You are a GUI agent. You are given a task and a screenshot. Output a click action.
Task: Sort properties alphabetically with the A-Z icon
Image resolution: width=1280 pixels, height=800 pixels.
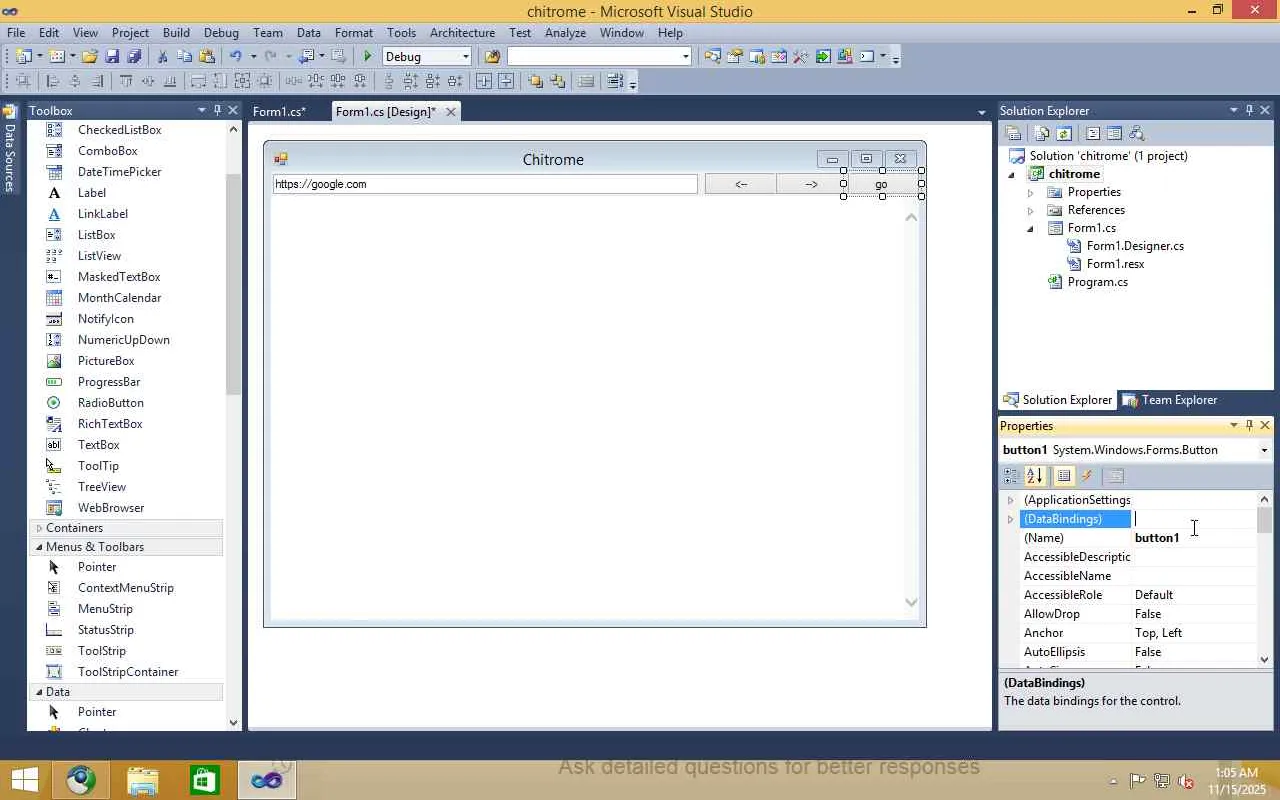click(x=1035, y=476)
